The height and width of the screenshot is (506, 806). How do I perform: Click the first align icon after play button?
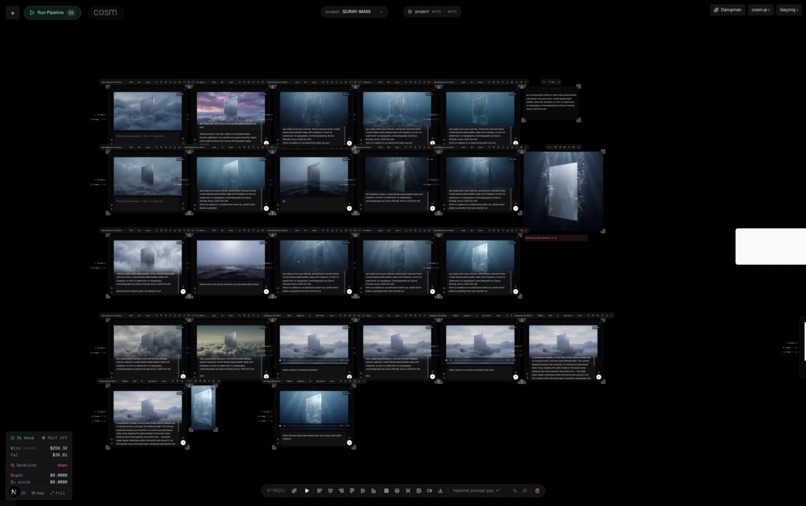[x=319, y=491]
